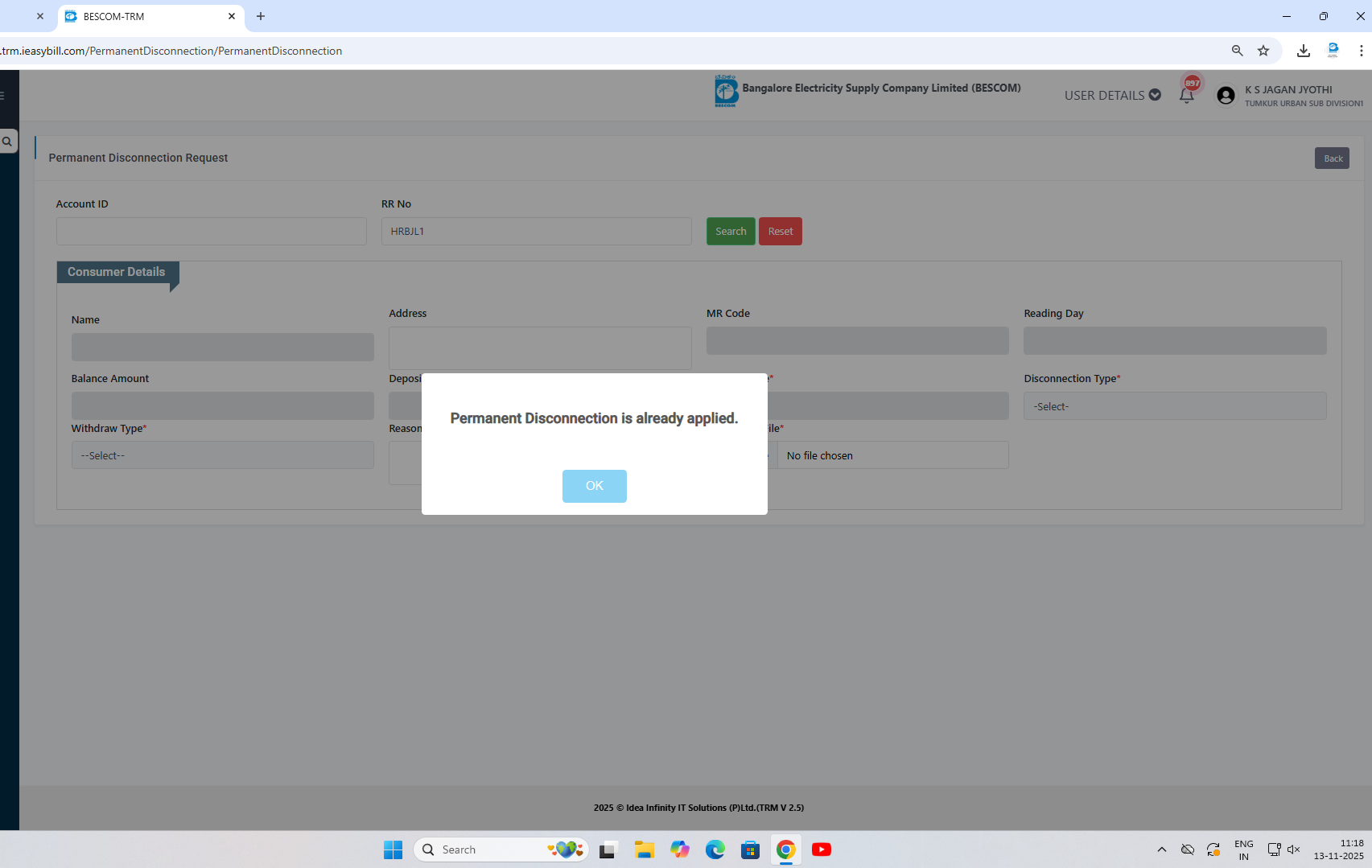Open the taskbar clock and date
Screen dimensions: 1372x868
tap(1339, 849)
